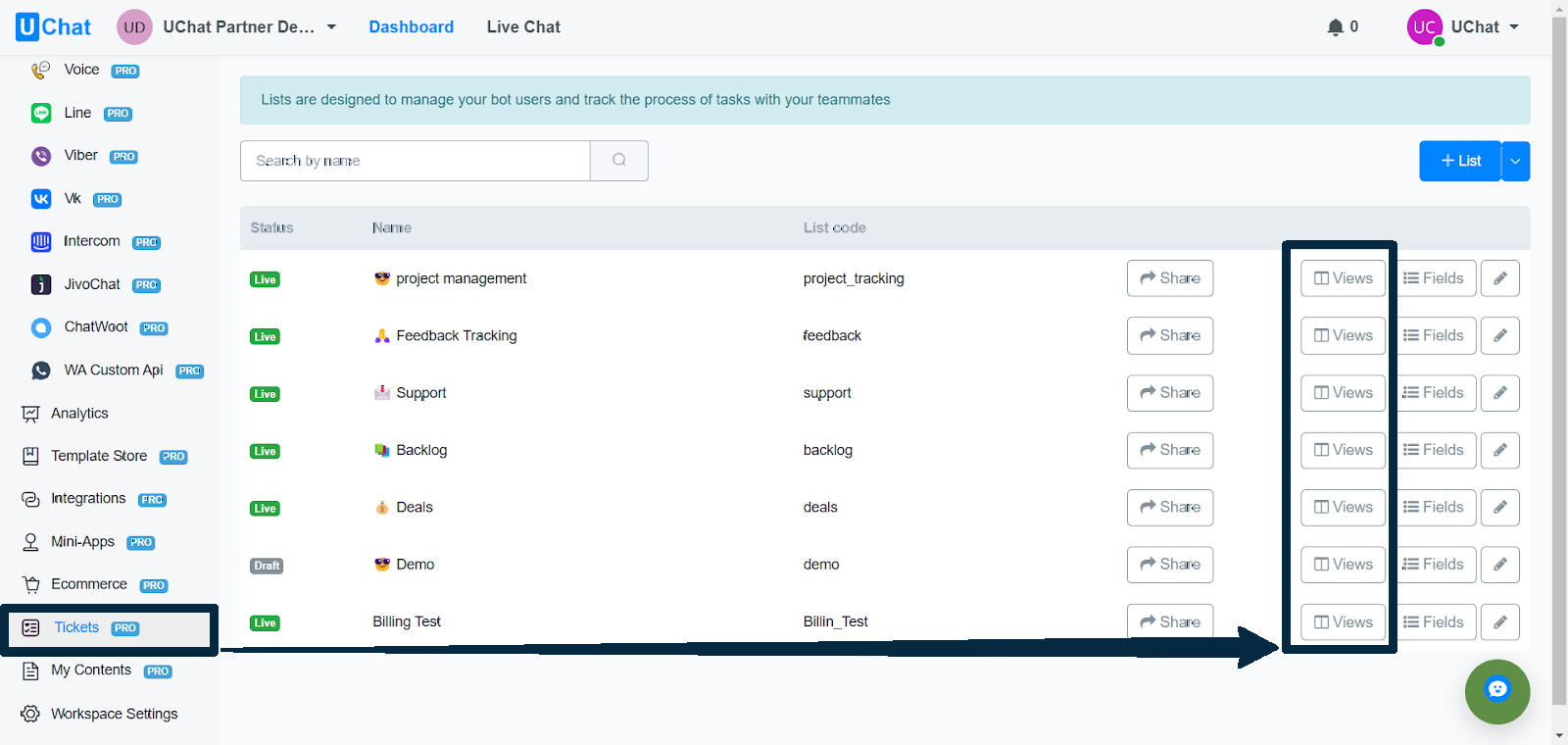Click the Draft status badge for Demo

[267, 566]
